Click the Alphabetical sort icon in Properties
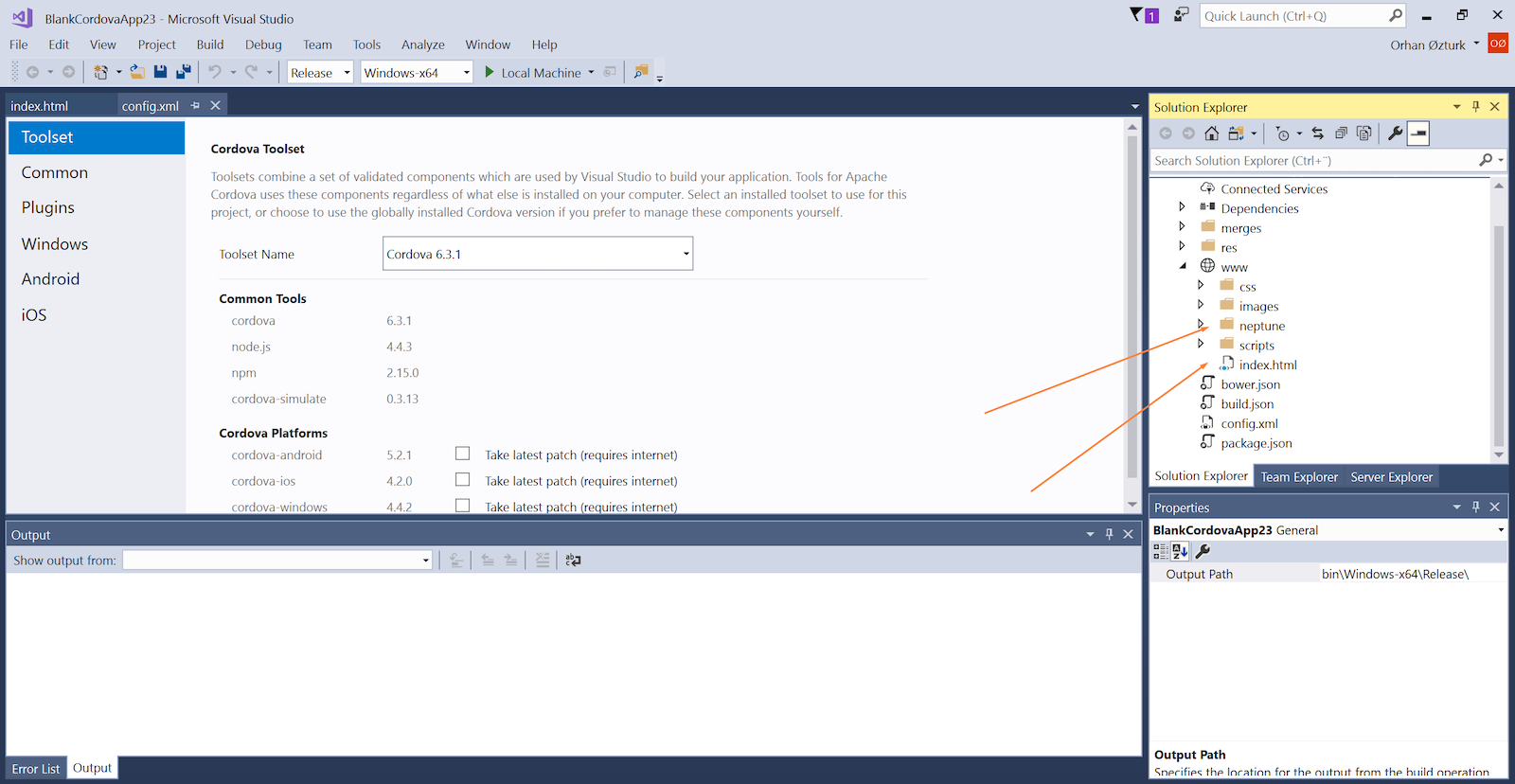 tap(1180, 551)
